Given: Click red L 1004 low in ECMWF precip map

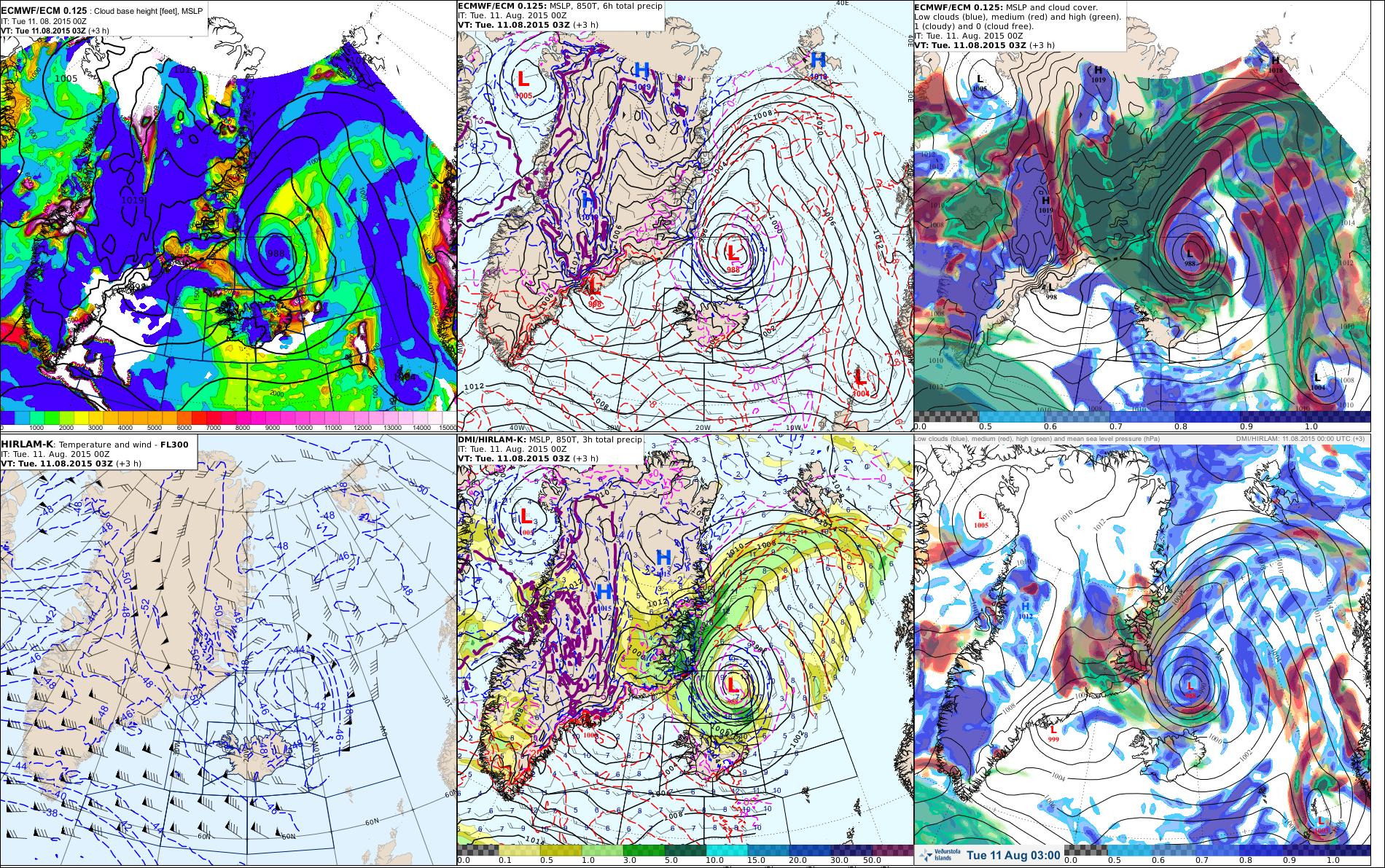Looking at the screenshot, I should tap(860, 381).
